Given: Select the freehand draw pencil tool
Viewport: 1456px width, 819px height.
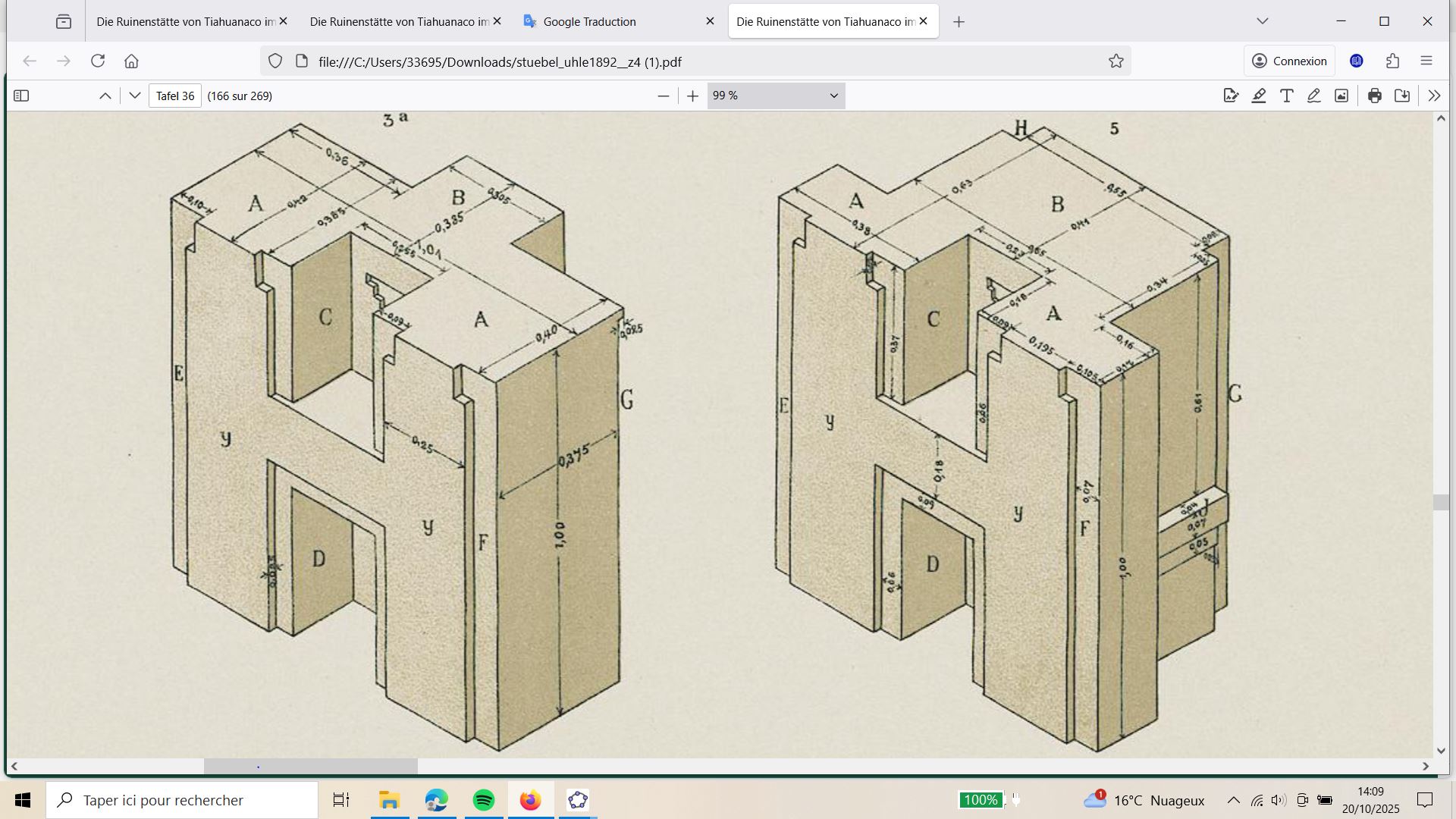Looking at the screenshot, I should click(1314, 96).
